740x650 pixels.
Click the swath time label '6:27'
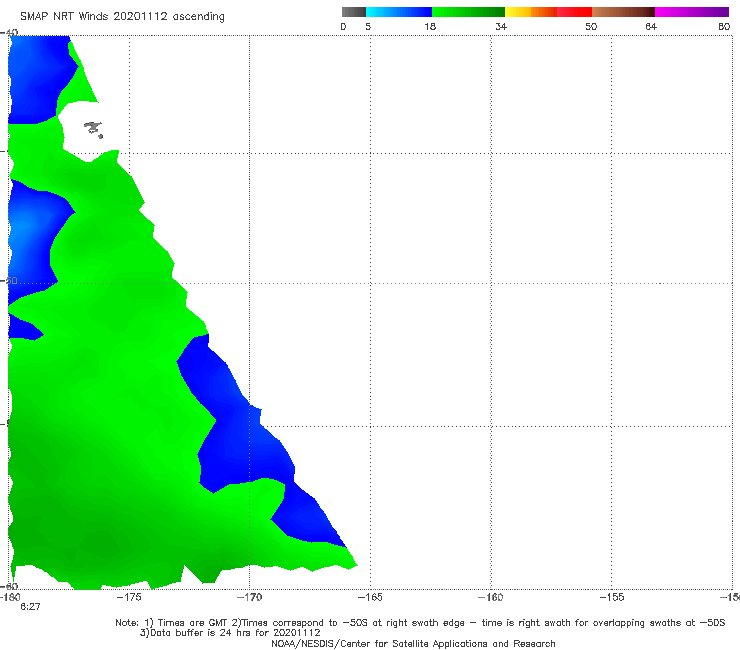click(x=30, y=607)
